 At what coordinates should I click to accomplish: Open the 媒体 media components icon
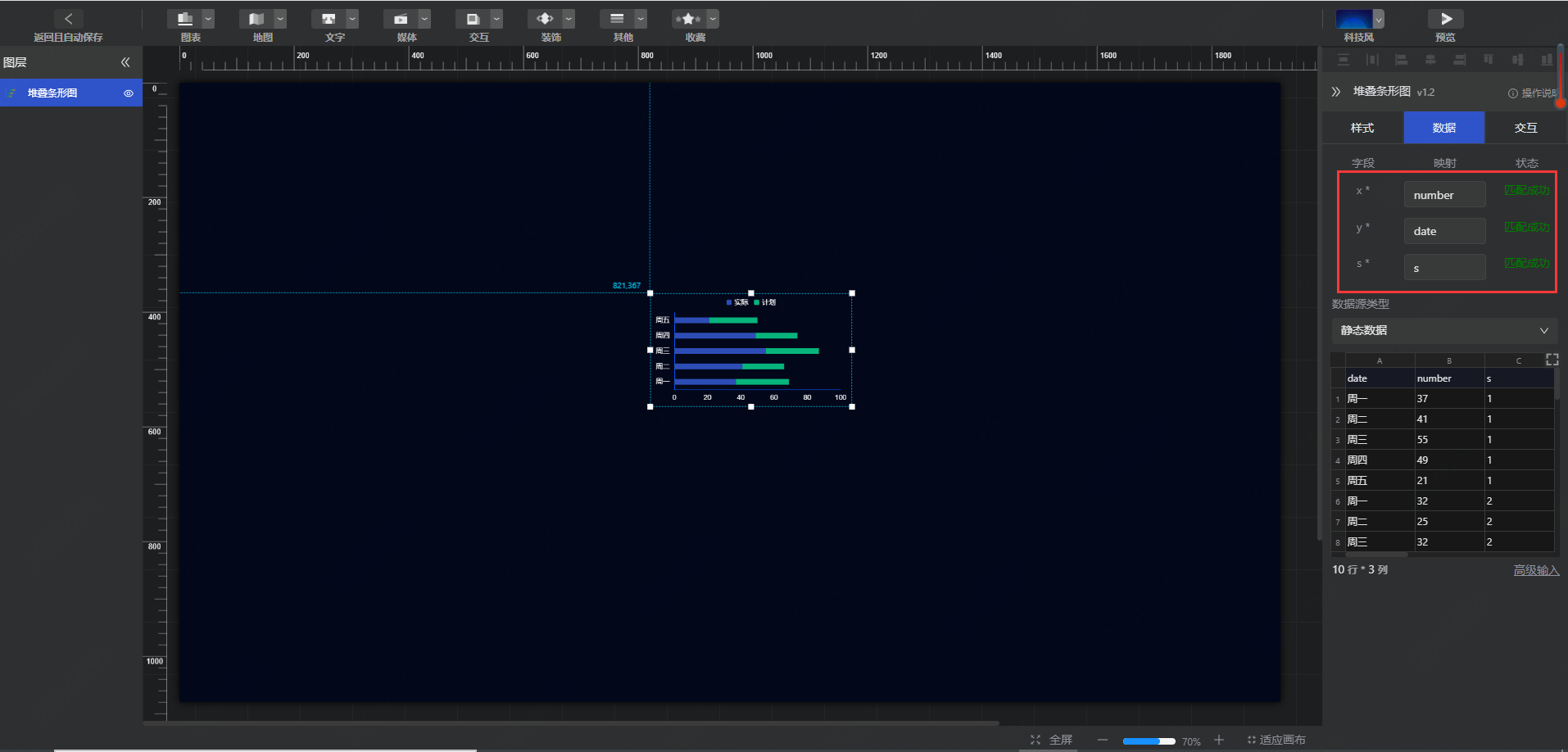tap(401, 19)
